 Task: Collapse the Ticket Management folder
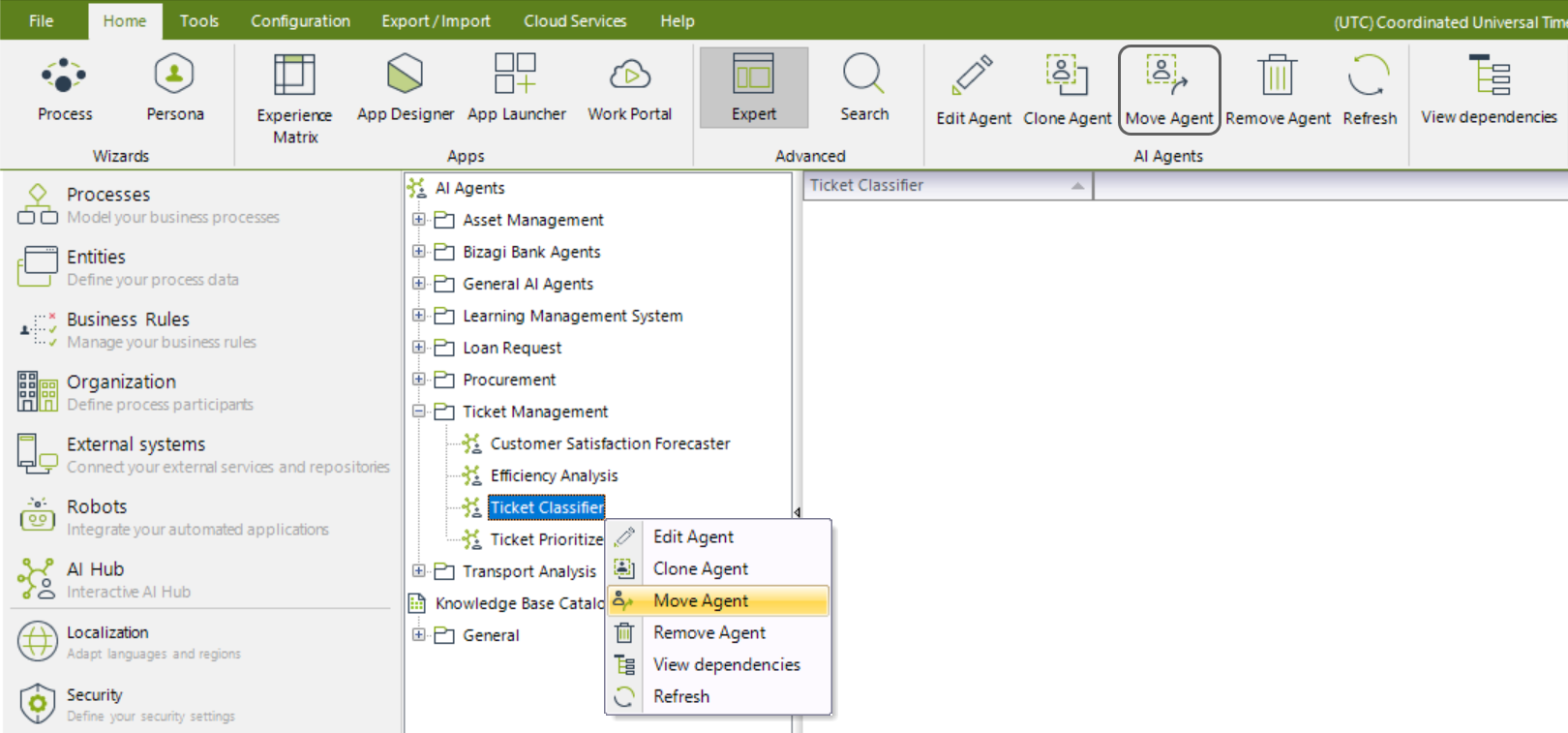tap(418, 412)
